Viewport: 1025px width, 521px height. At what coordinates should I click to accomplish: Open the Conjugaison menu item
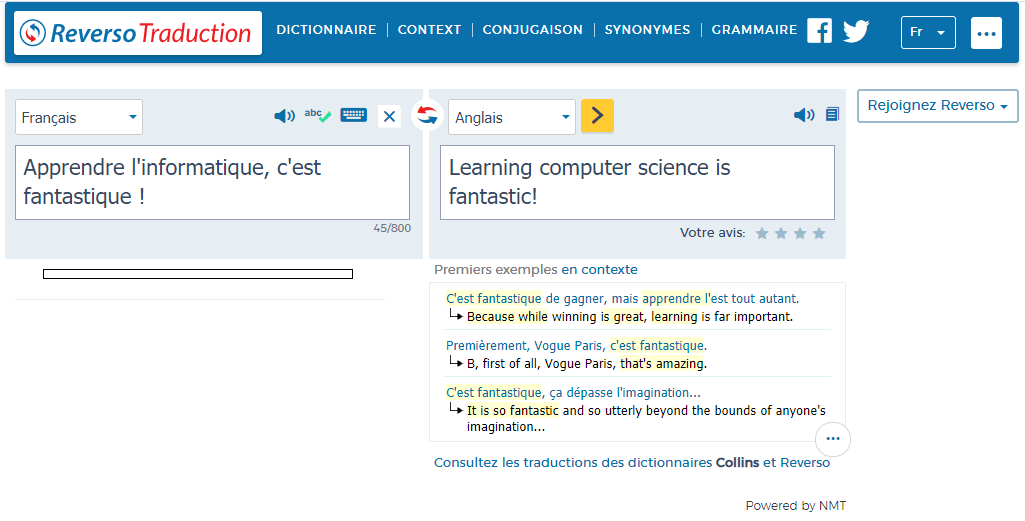click(532, 30)
